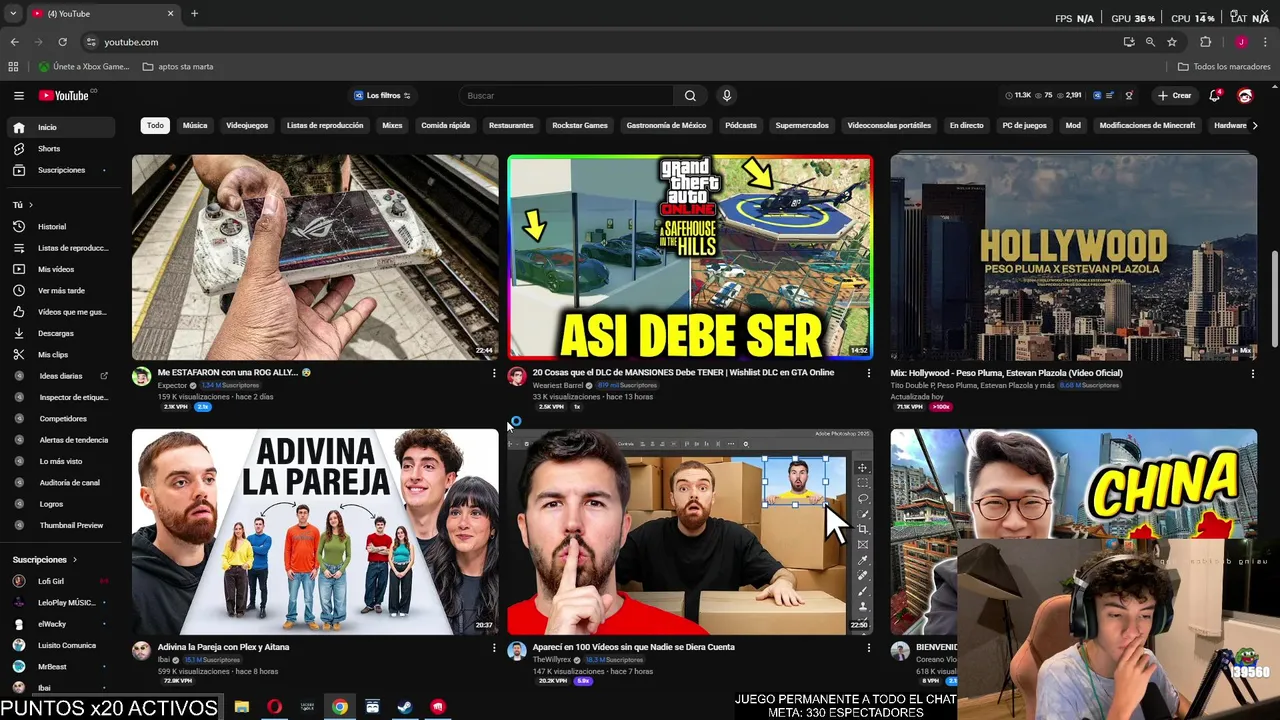This screenshot has height=720, width=1280.
Task: Open the Adivina la Pareja thumbnail
Action: coord(315,532)
